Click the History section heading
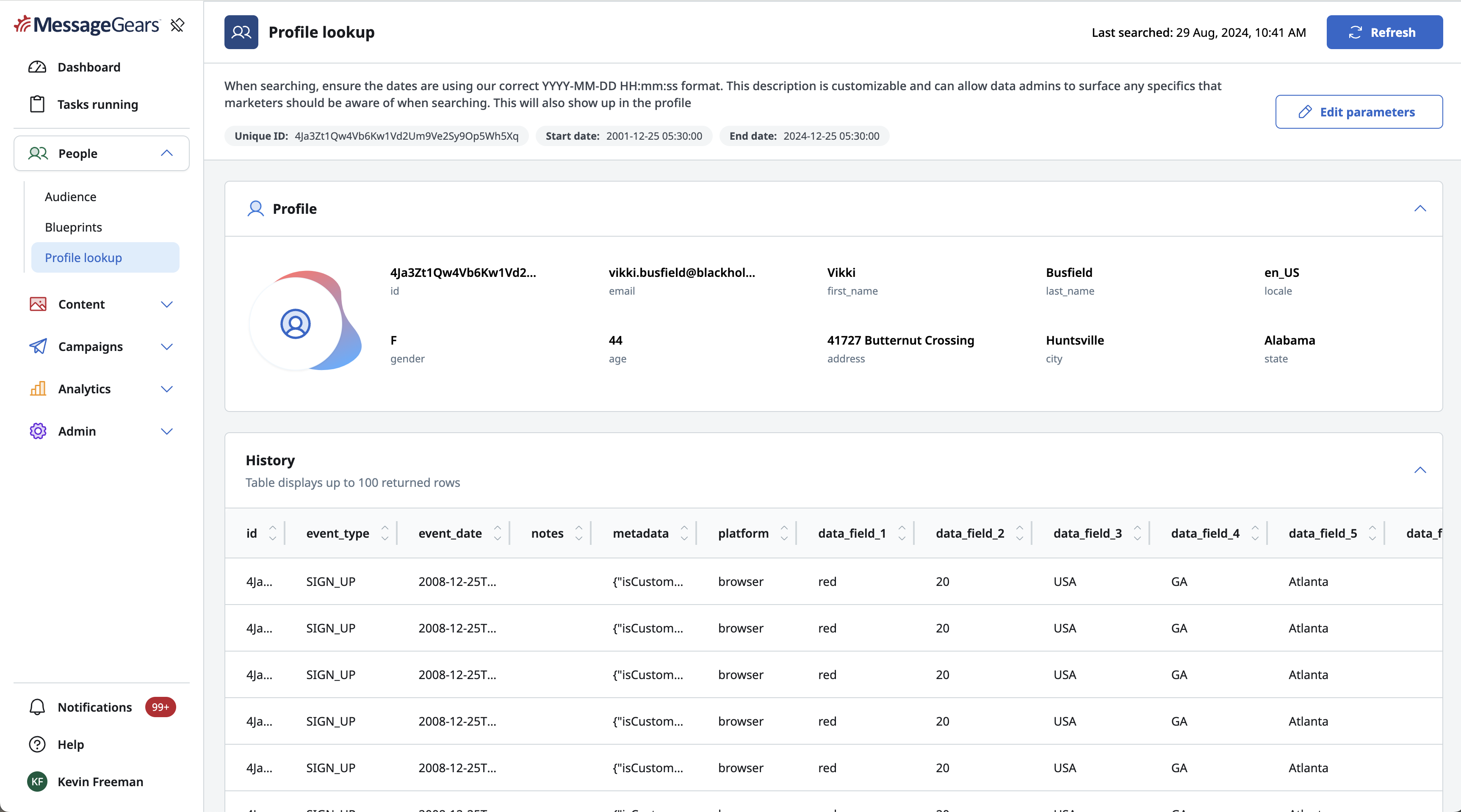This screenshot has height=812, width=1461. pyautogui.click(x=270, y=460)
